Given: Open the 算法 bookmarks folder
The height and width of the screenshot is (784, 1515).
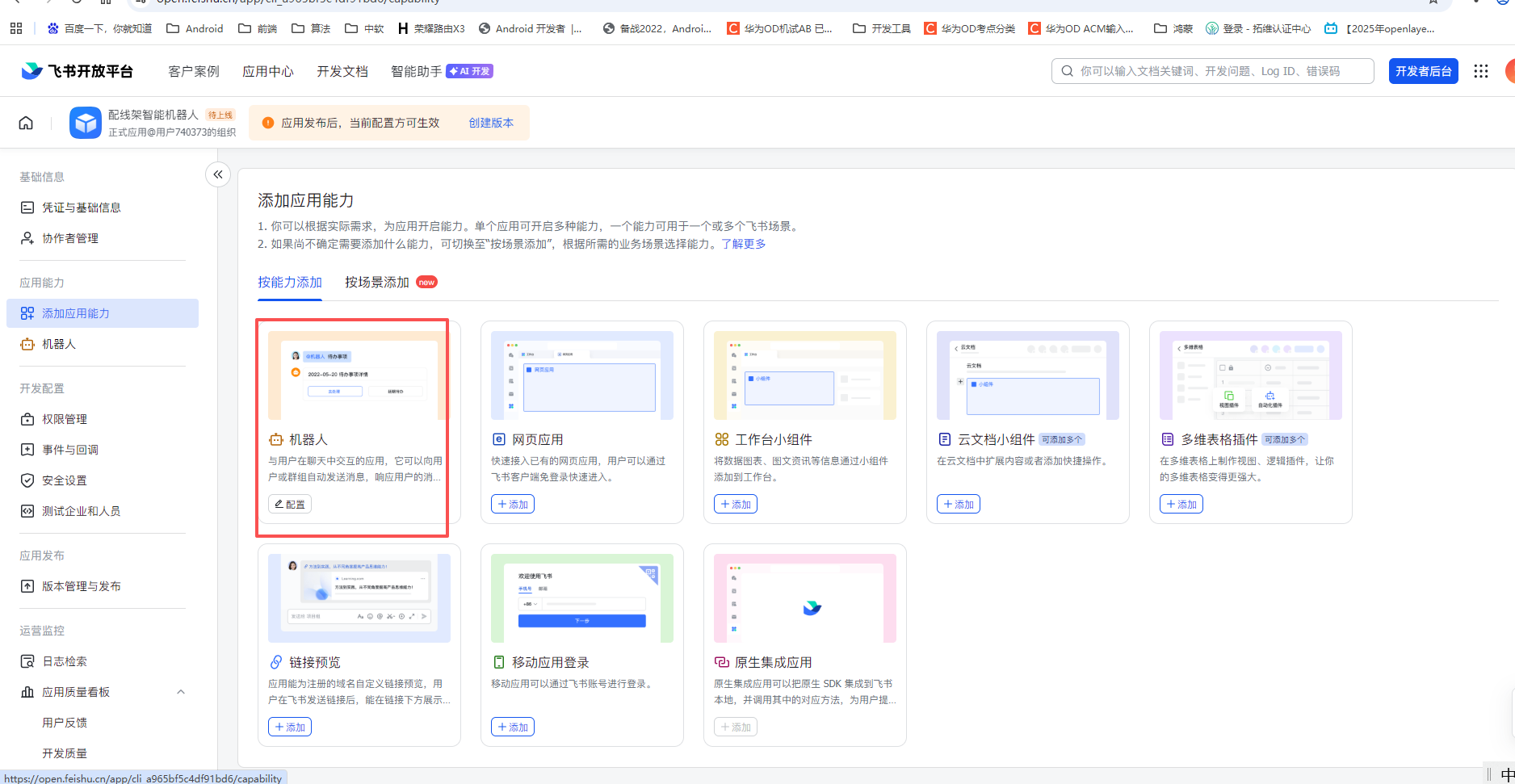Looking at the screenshot, I should (x=311, y=28).
